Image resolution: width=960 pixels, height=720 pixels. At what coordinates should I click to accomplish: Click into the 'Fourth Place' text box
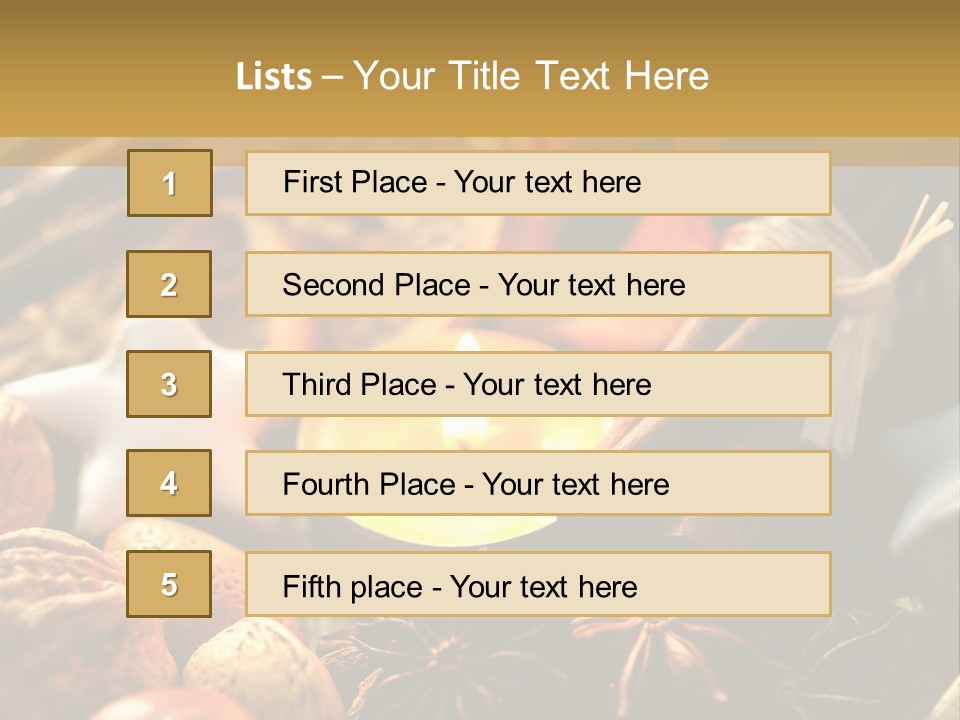[538, 483]
